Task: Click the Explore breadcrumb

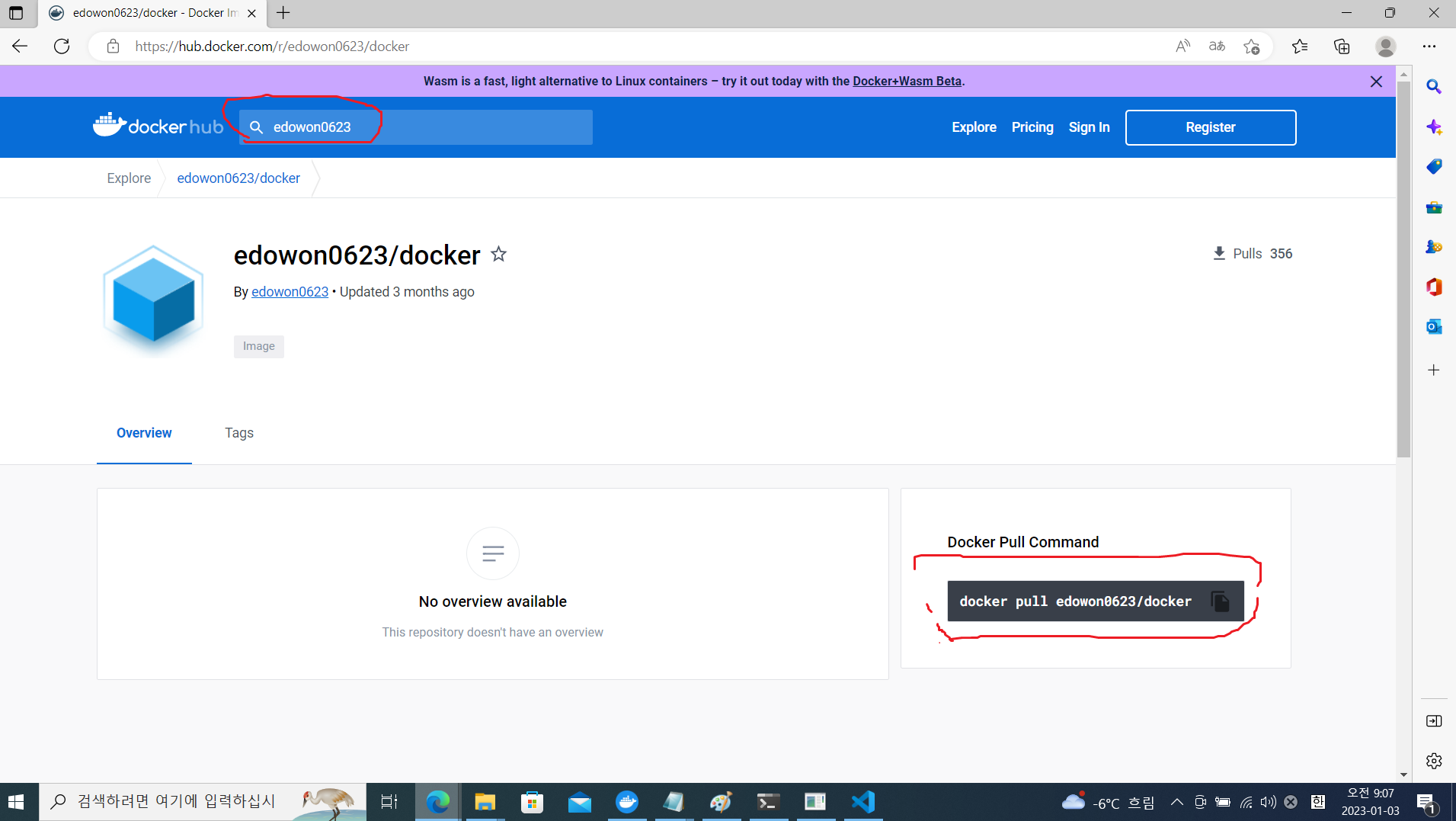Action: 129,178
